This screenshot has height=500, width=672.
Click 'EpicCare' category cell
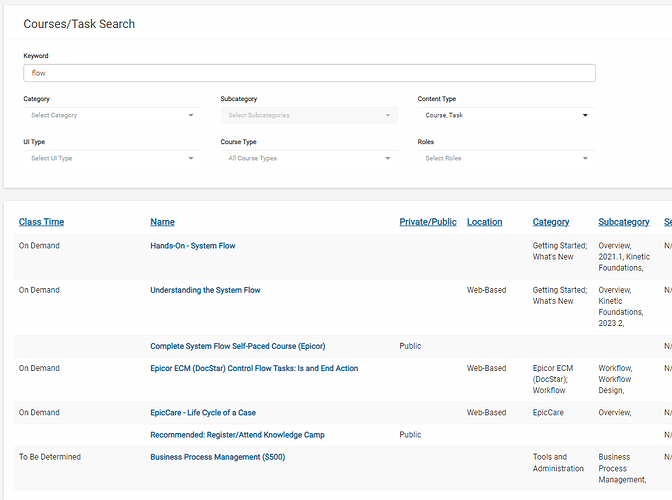click(548, 413)
